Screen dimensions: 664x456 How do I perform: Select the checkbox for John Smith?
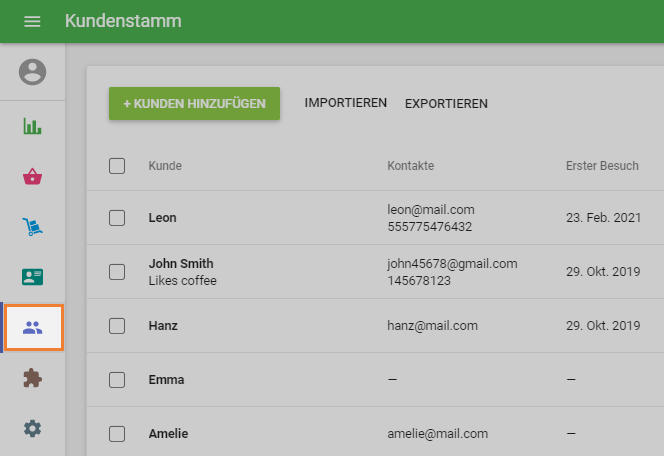117,272
